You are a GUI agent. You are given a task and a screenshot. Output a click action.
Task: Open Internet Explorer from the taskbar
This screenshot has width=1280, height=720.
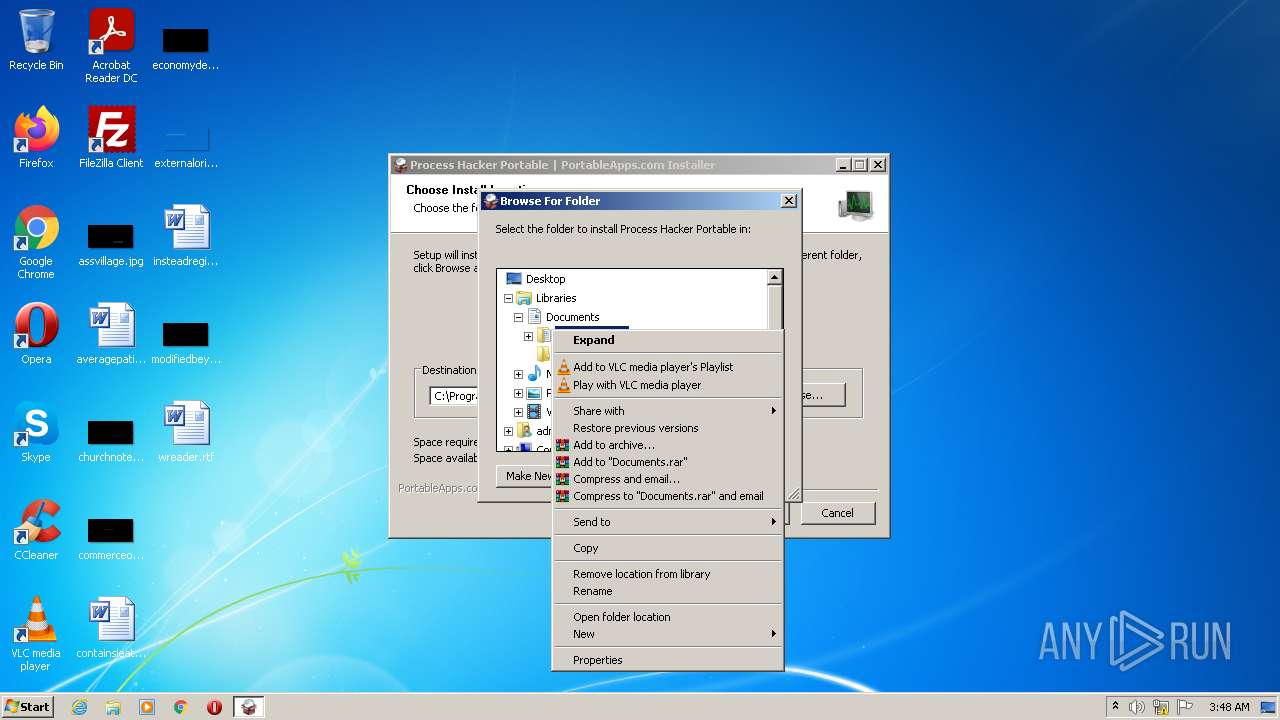pyautogui.click(x=79, y=707)
